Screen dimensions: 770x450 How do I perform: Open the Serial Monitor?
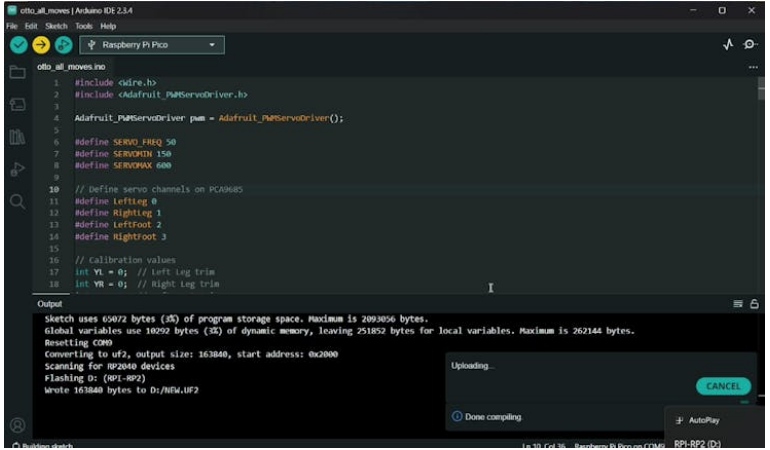click(x=750, y=45)
